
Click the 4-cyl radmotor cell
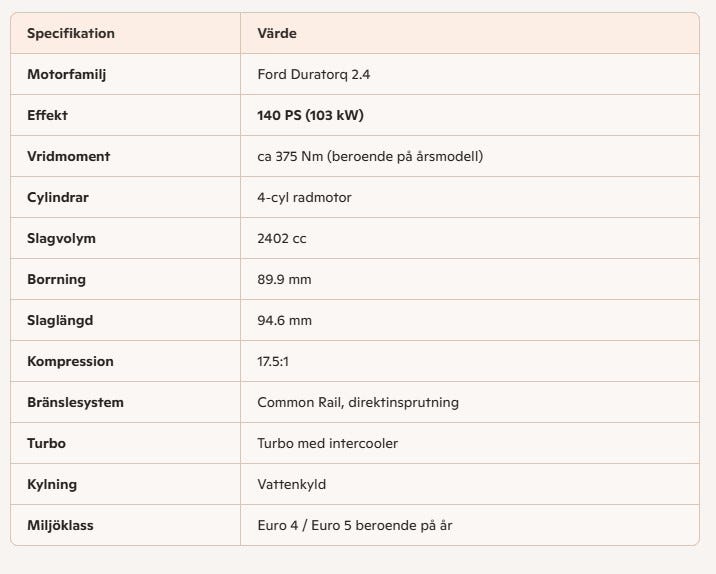click(x=304, y=197)
